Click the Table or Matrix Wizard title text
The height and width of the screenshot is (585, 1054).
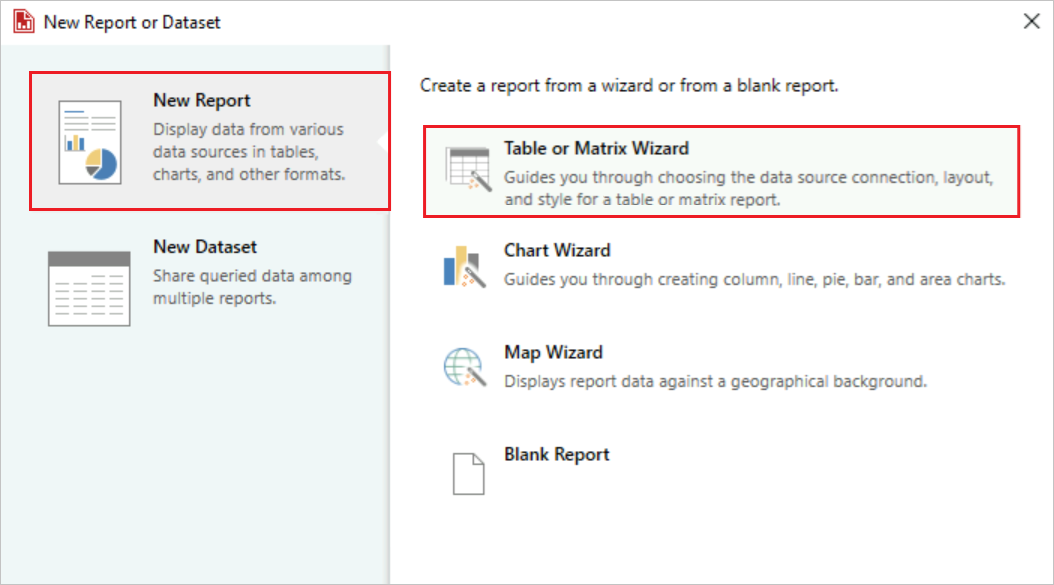click(594, 147)
